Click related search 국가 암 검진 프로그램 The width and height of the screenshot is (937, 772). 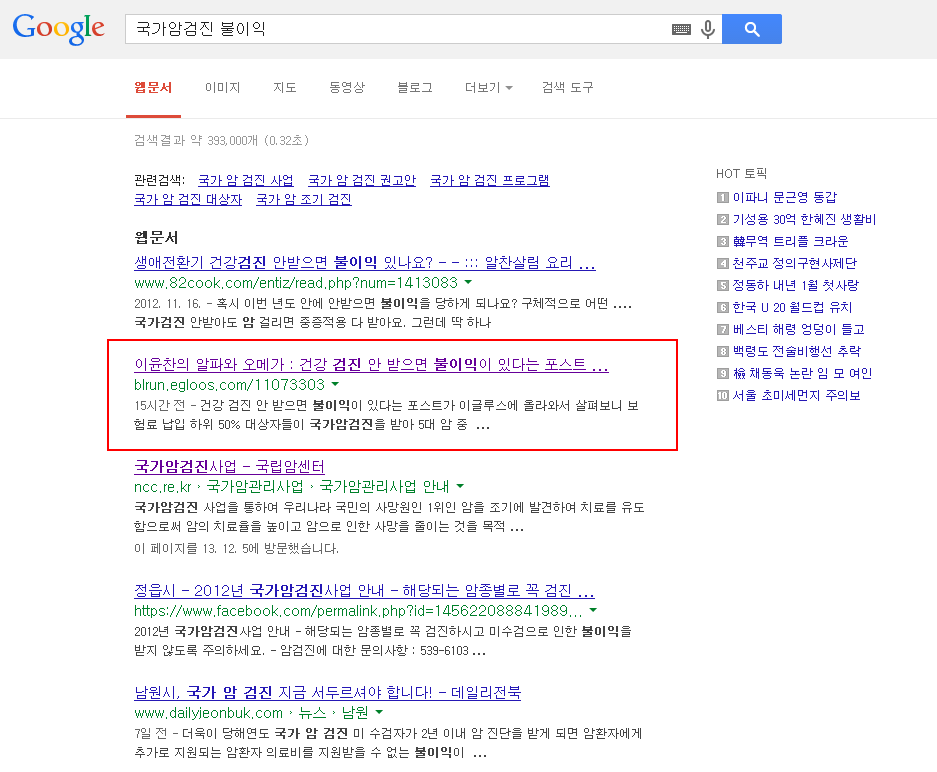(x=489, y=180)
